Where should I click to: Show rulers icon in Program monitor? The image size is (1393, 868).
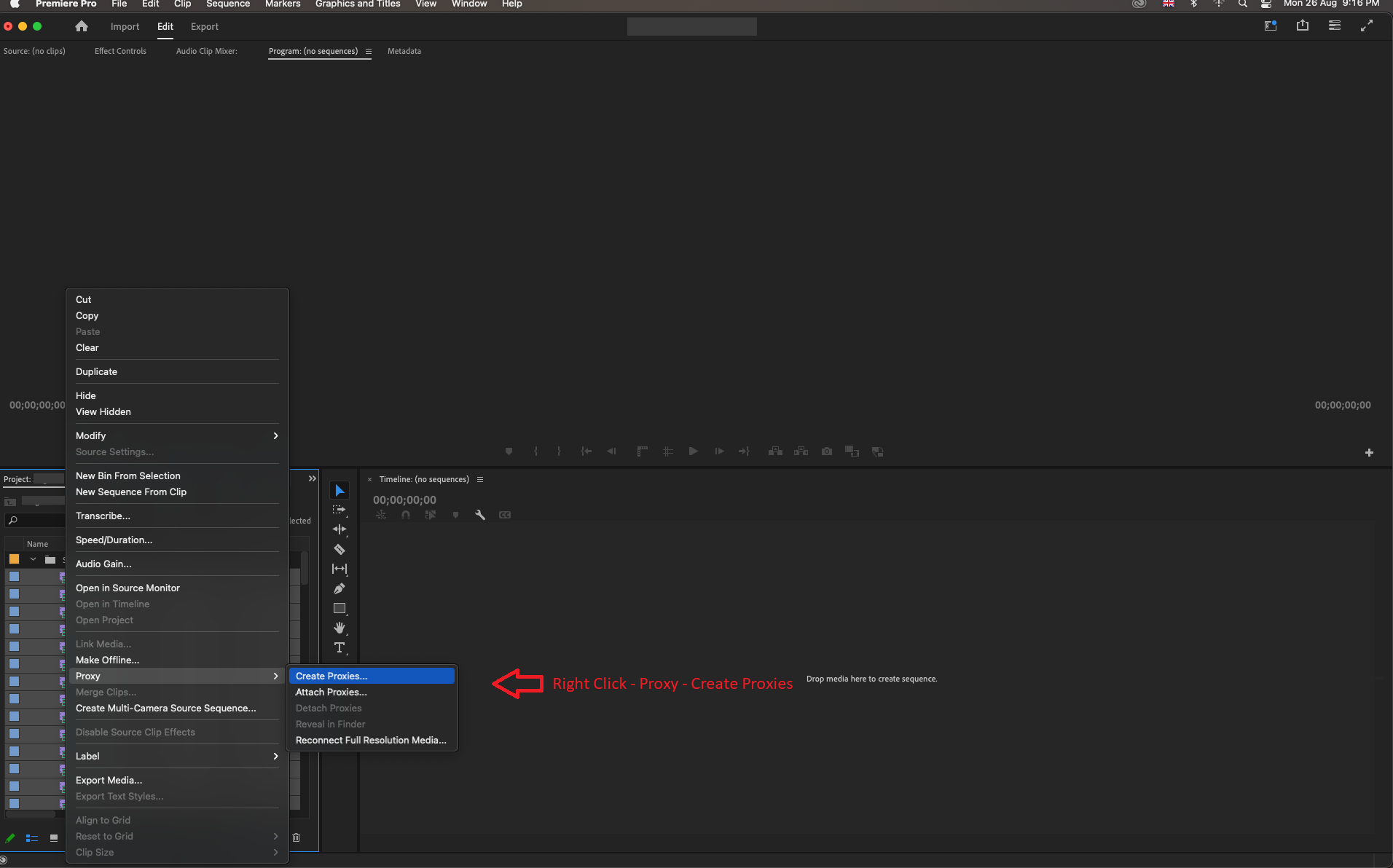(x=642, y=451)
